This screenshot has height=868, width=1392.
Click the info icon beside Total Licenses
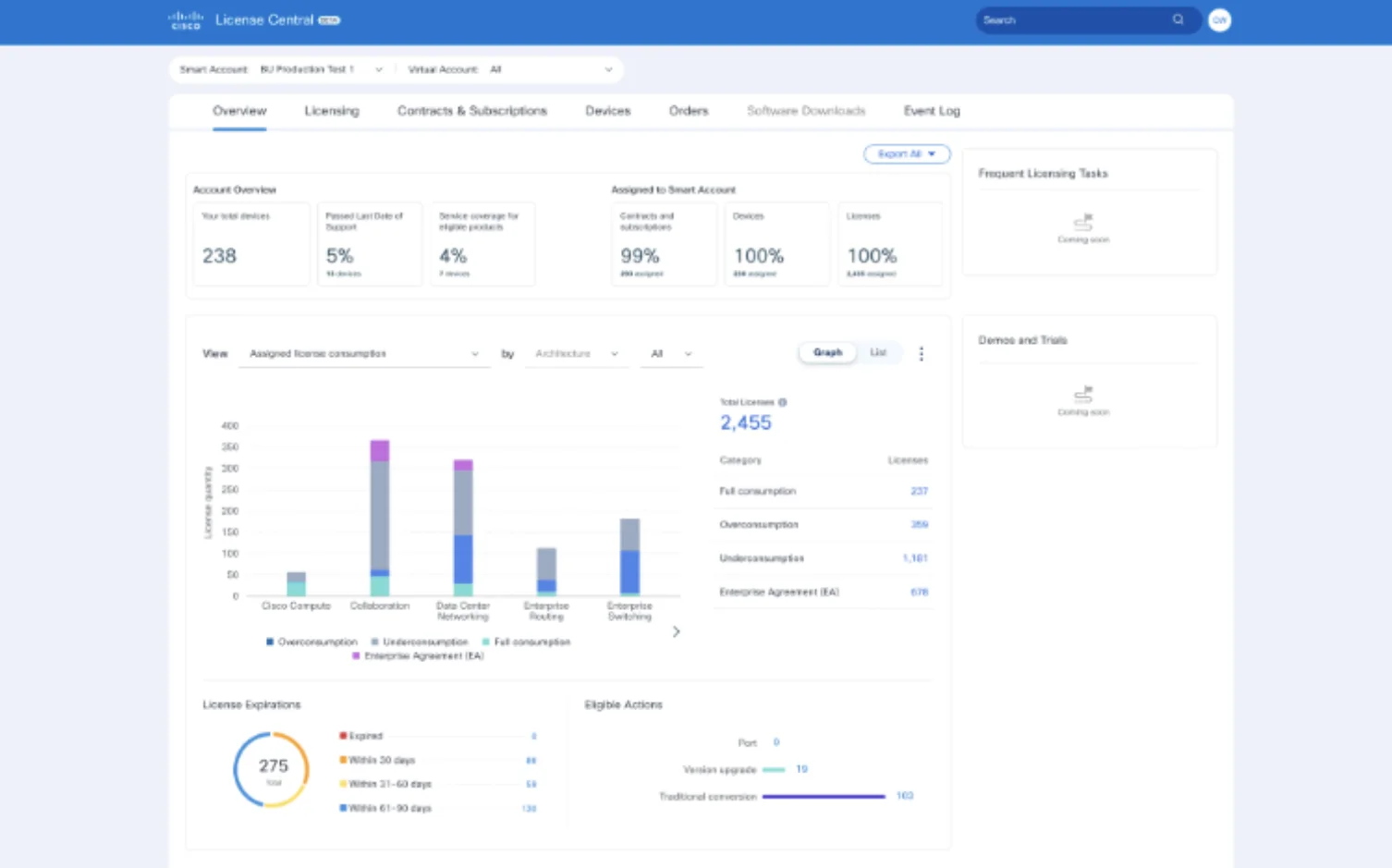782,402
